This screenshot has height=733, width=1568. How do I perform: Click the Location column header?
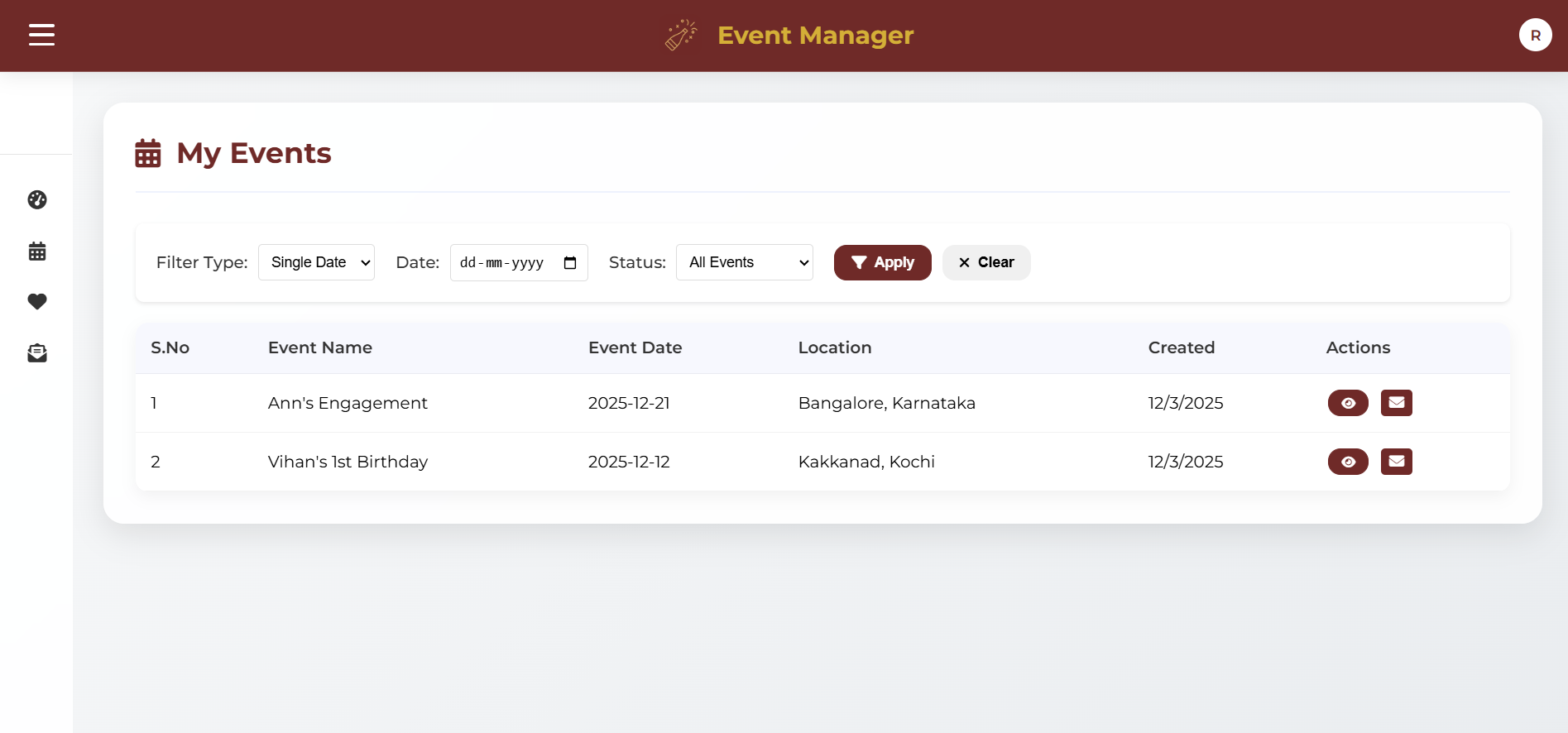click(x=835, y=347)
